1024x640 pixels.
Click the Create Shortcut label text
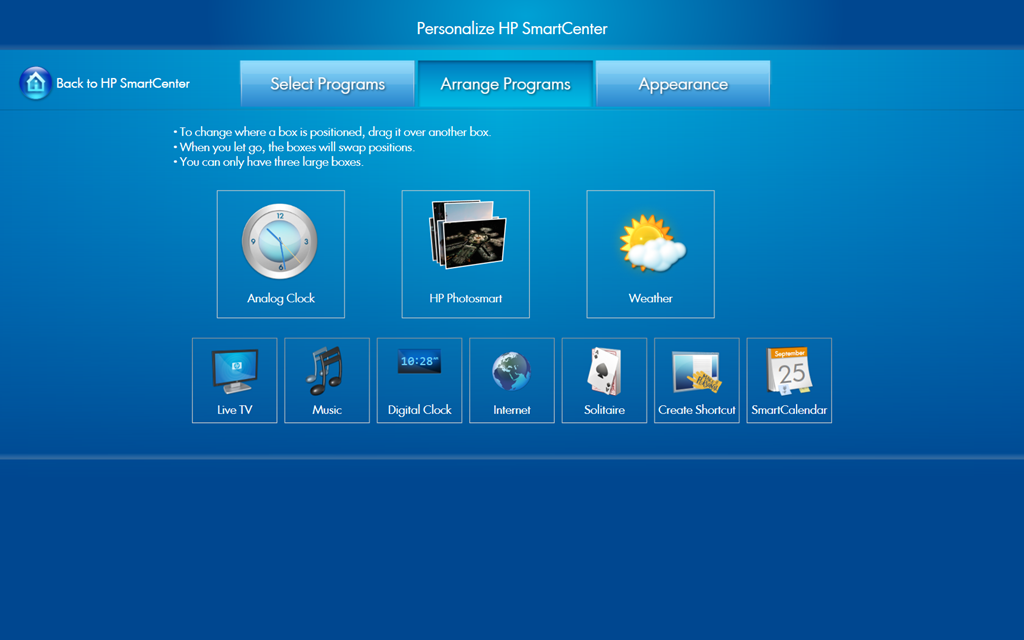point(697,410)
